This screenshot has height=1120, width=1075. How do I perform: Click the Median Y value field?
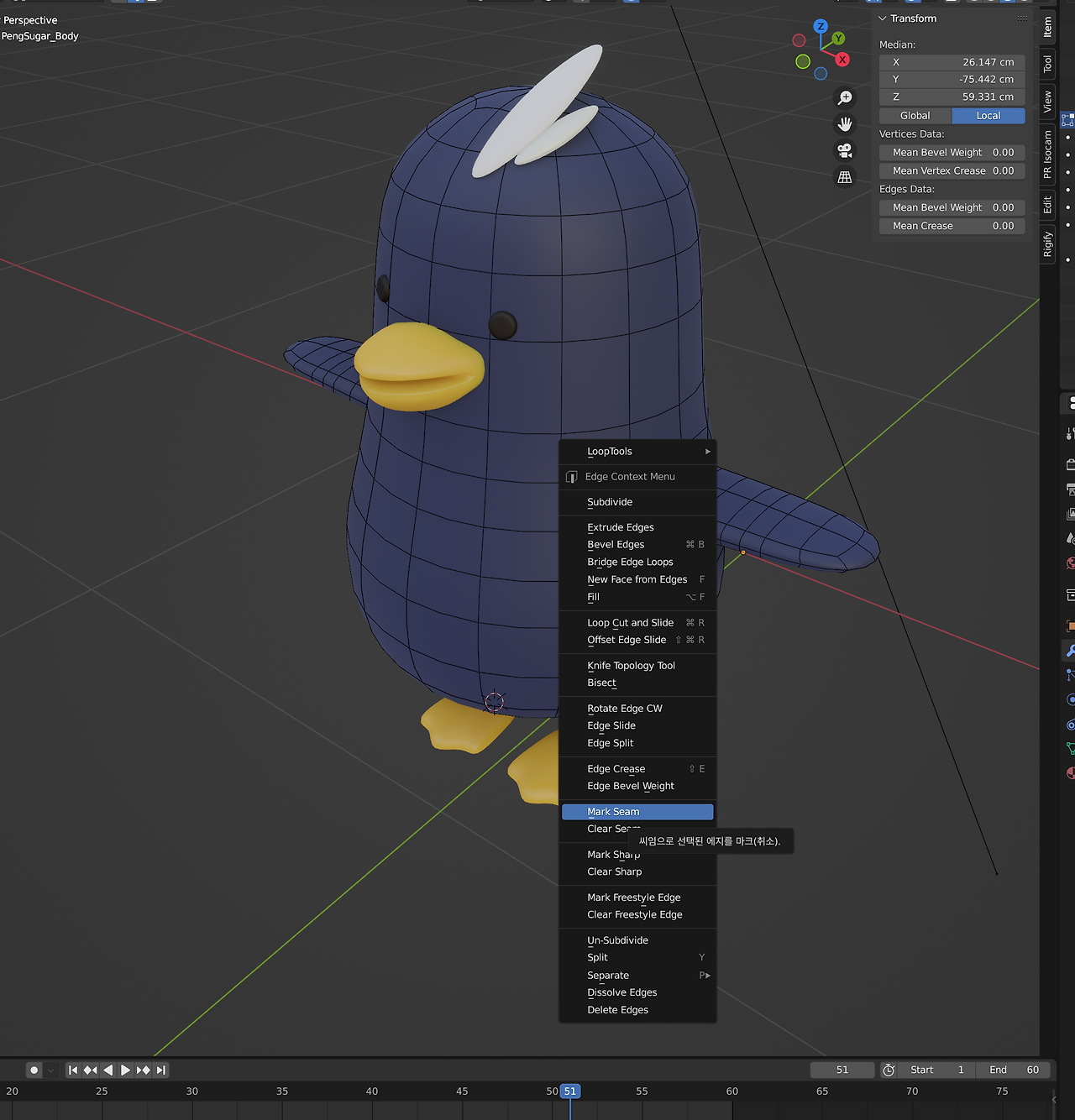[952, 80]
